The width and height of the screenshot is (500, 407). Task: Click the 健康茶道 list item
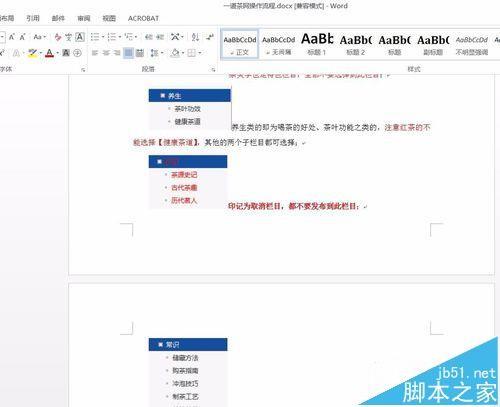187,122
